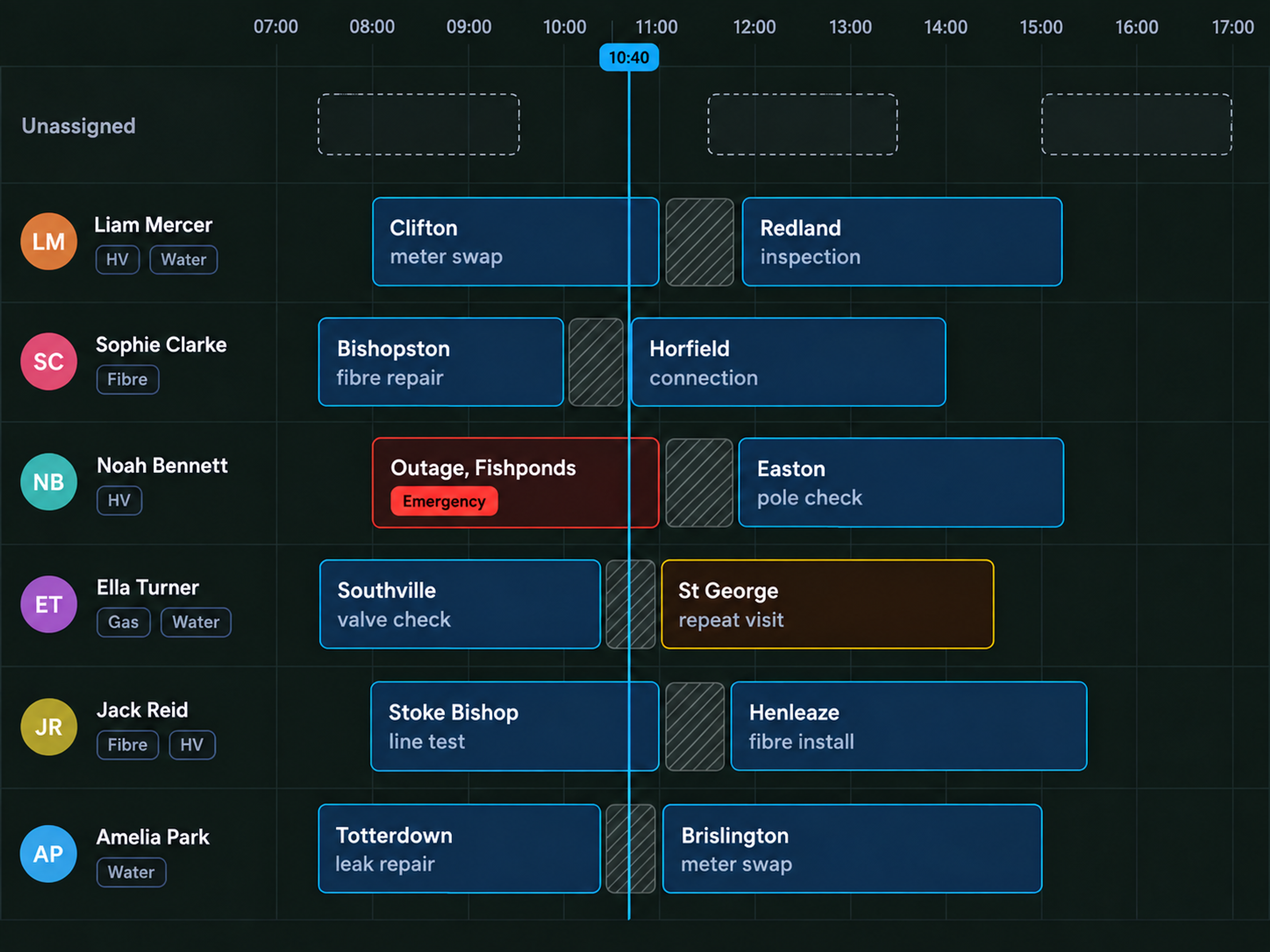Click travel gap before Easton pole check
The height and width of the screenshot is (952, 1270).
699,483
